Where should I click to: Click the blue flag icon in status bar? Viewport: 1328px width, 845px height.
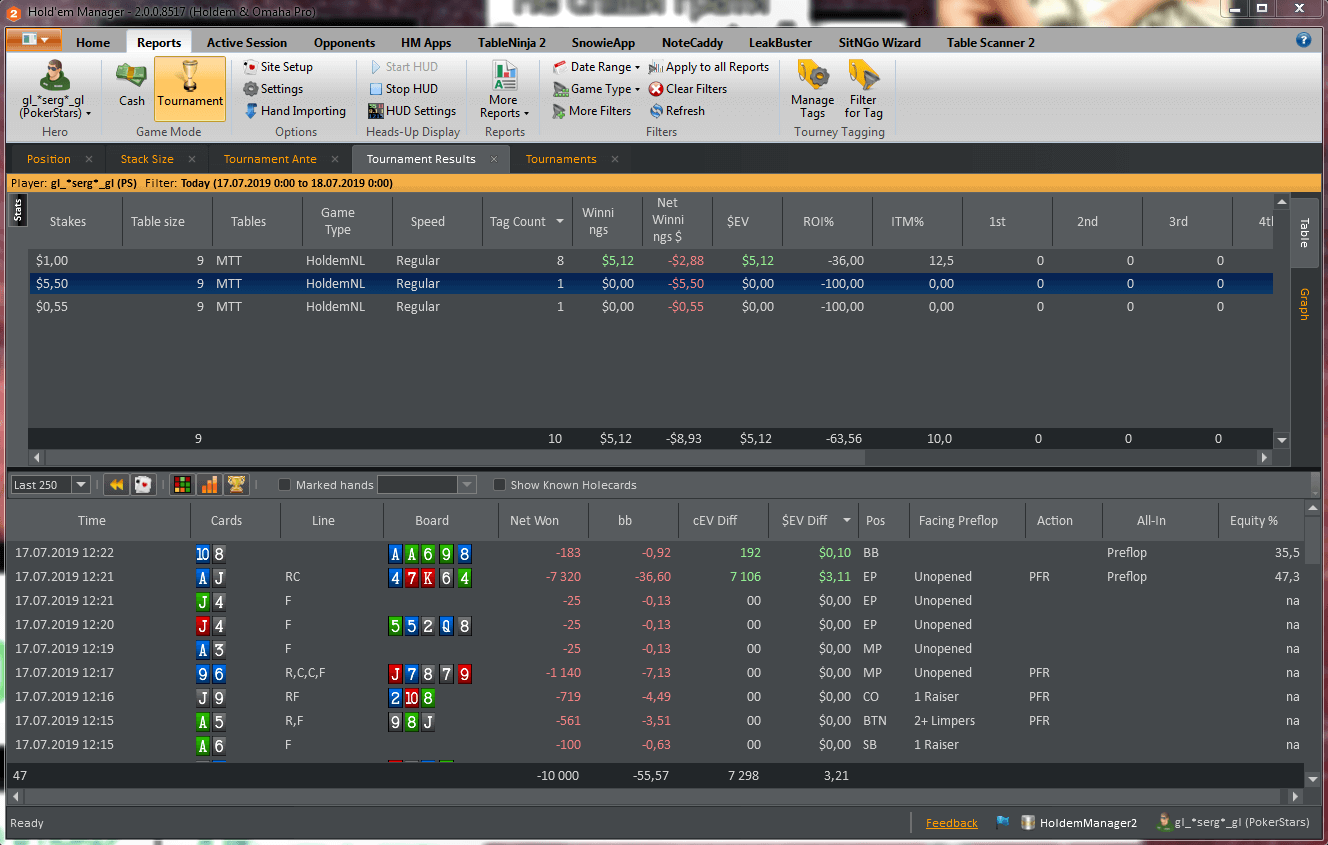[x=1003, y=823]
